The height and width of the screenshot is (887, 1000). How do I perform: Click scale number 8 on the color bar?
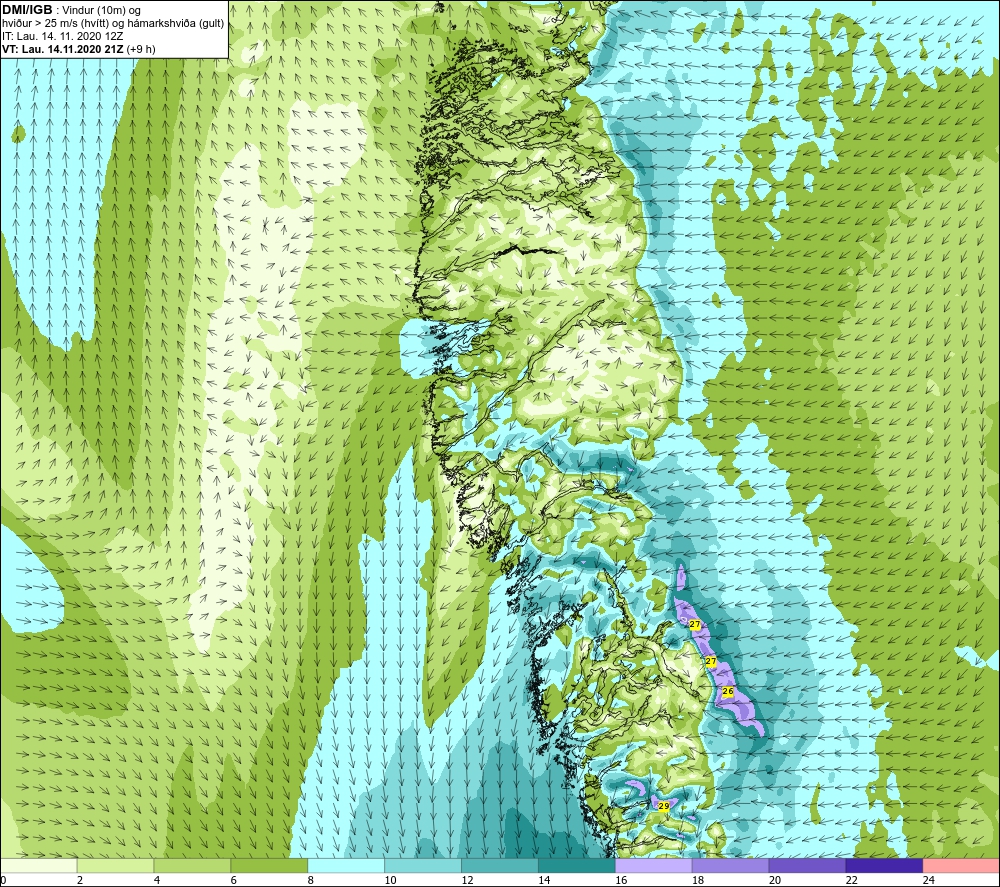[311, 880]
